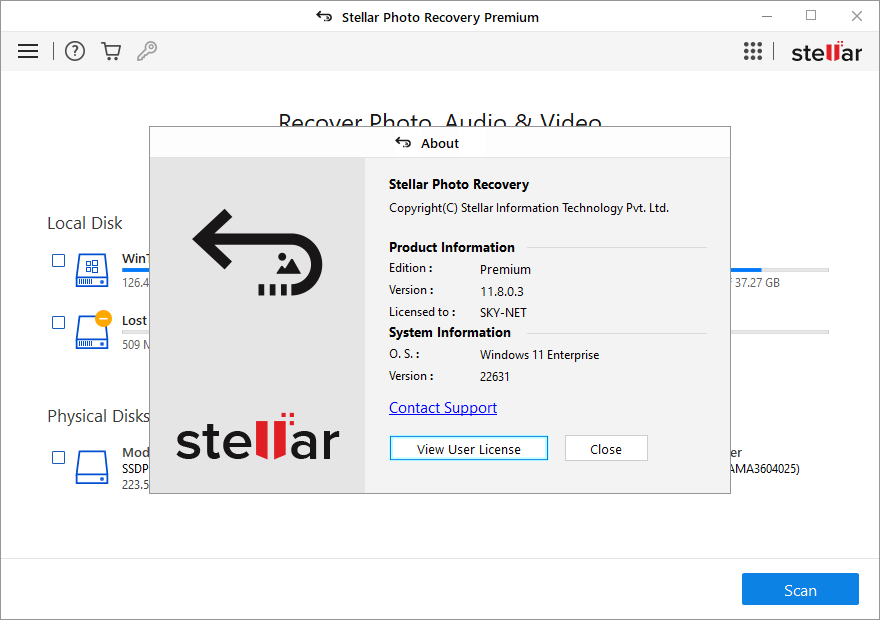Minimize the Stellar Photo Recovery window
The width and height of the screenshot is (880, 620).
pyautogui.click(x=767, y=16)
